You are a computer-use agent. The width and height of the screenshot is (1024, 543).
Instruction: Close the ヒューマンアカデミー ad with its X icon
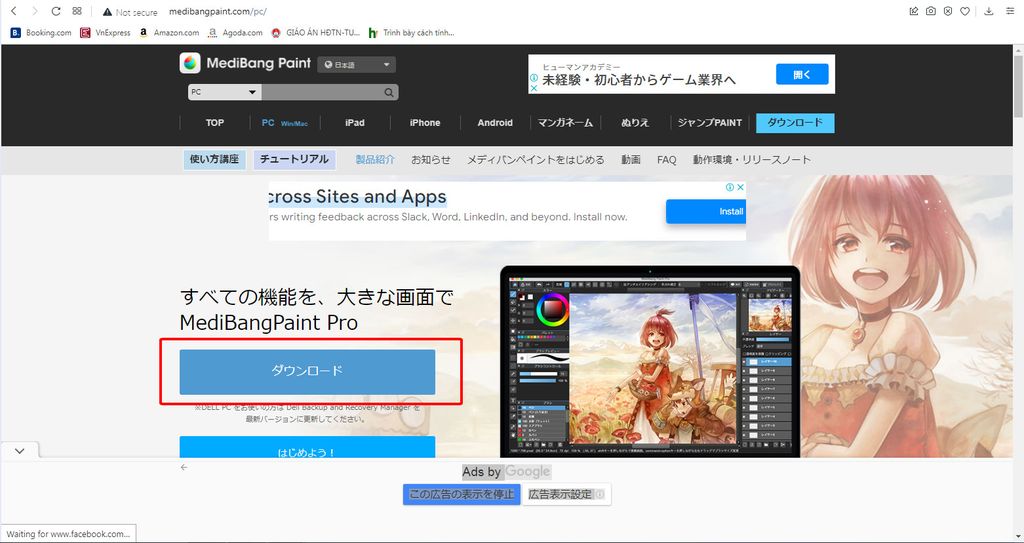click(534, 88)
